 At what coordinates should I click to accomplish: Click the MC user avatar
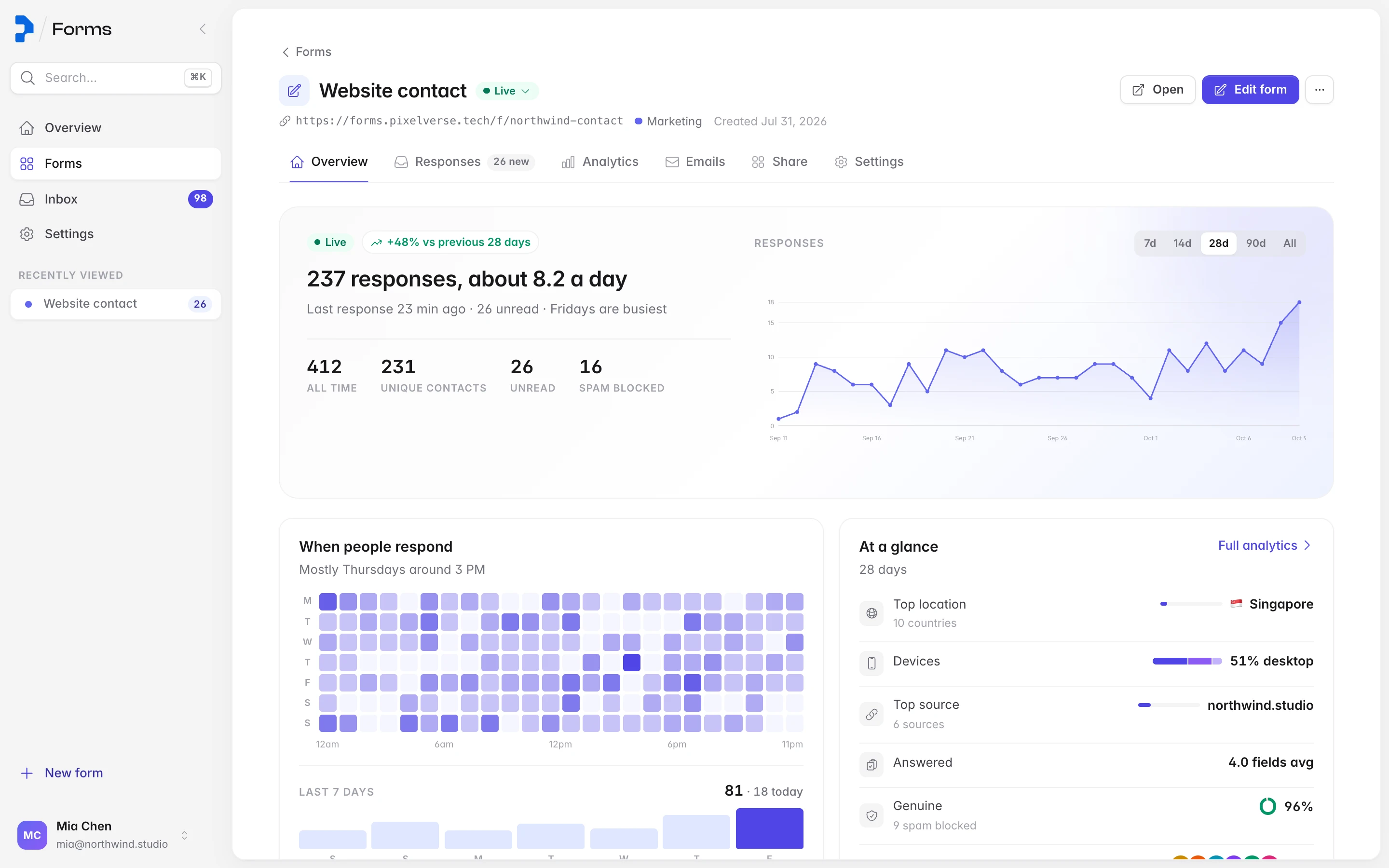click(32, 835)
